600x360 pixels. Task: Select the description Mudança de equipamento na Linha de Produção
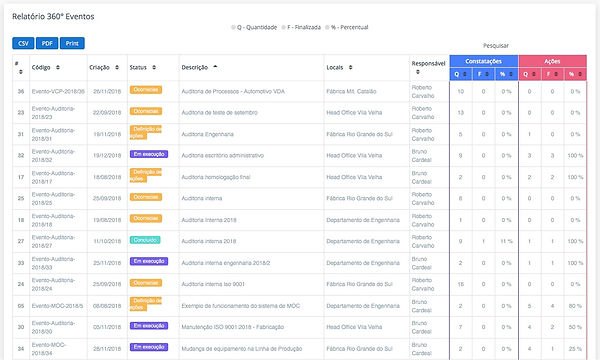(242, 349)
